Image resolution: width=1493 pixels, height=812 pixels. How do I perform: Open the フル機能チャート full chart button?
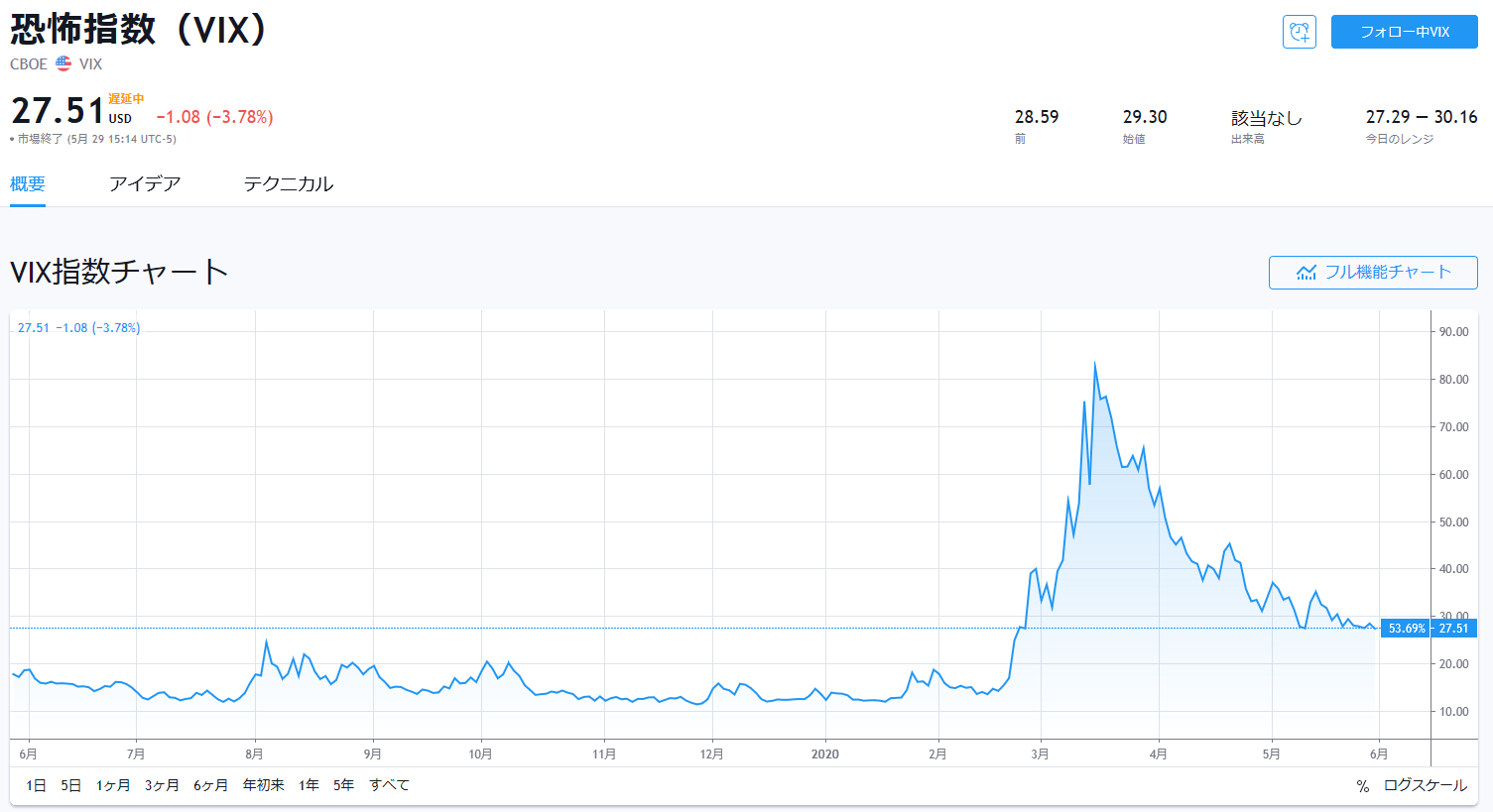1373,273
